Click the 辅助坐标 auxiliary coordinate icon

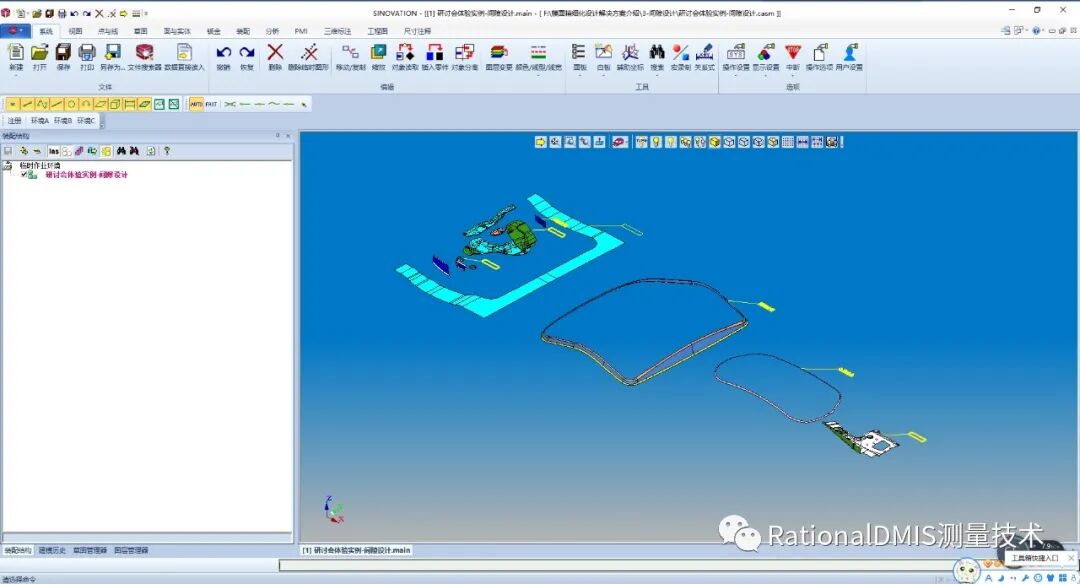click(630, 52)
